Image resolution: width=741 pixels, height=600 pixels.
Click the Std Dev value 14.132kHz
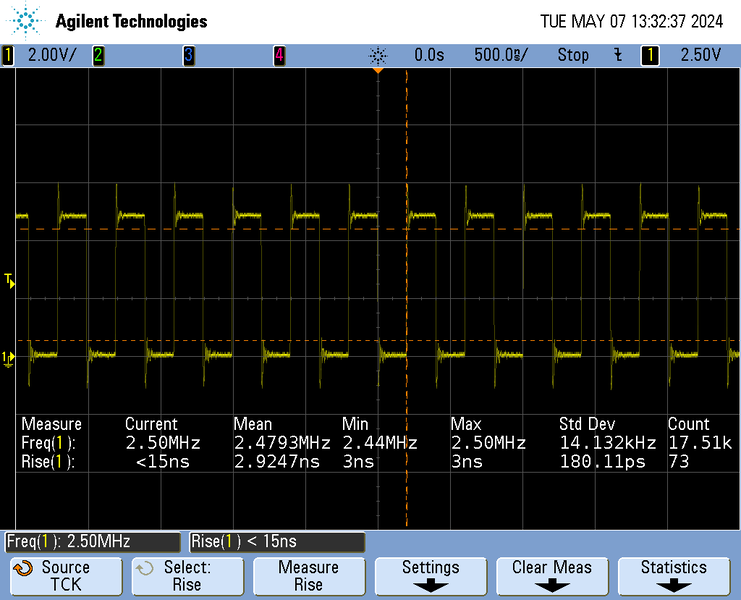point(608,443)
